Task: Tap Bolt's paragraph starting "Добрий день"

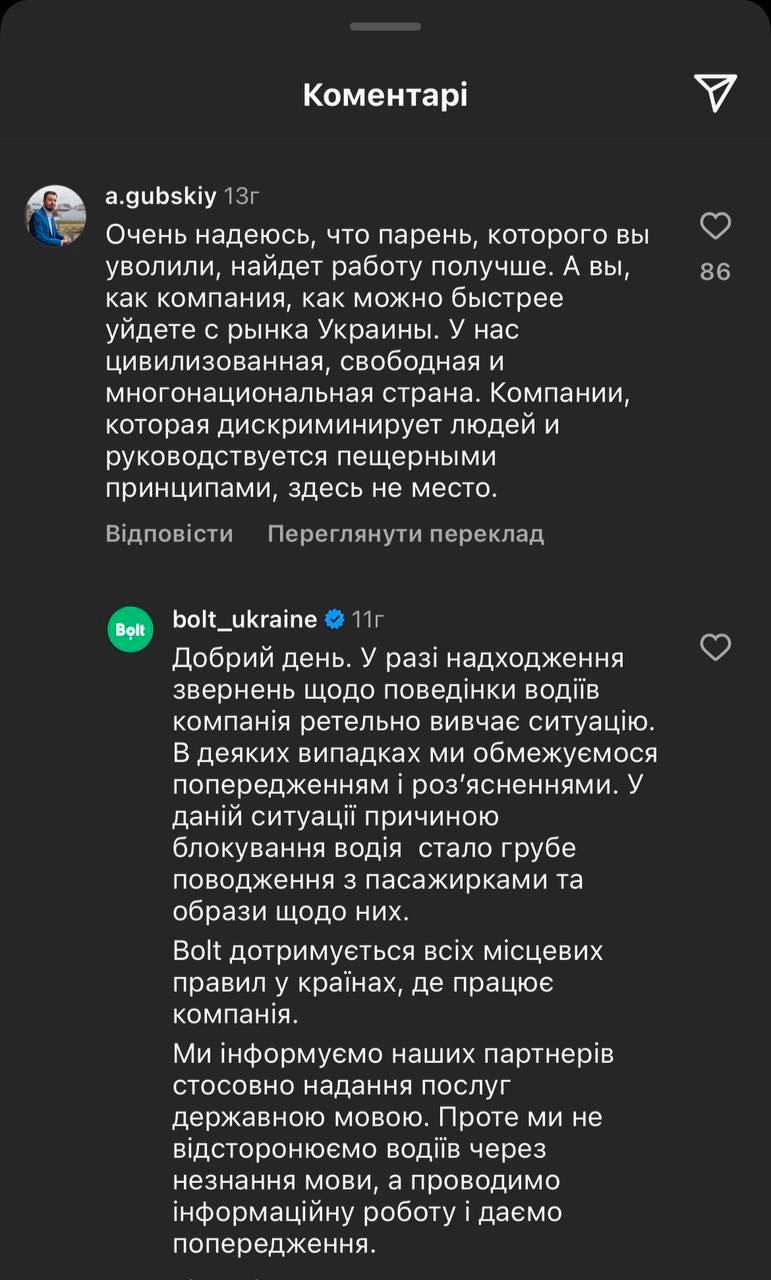Action: pyautogui.click(x=400, y=780)
